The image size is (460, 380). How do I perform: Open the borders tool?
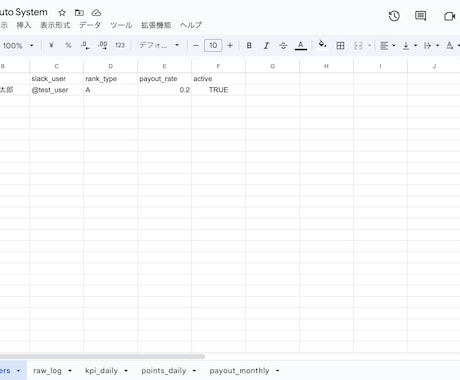click(340, 45)
